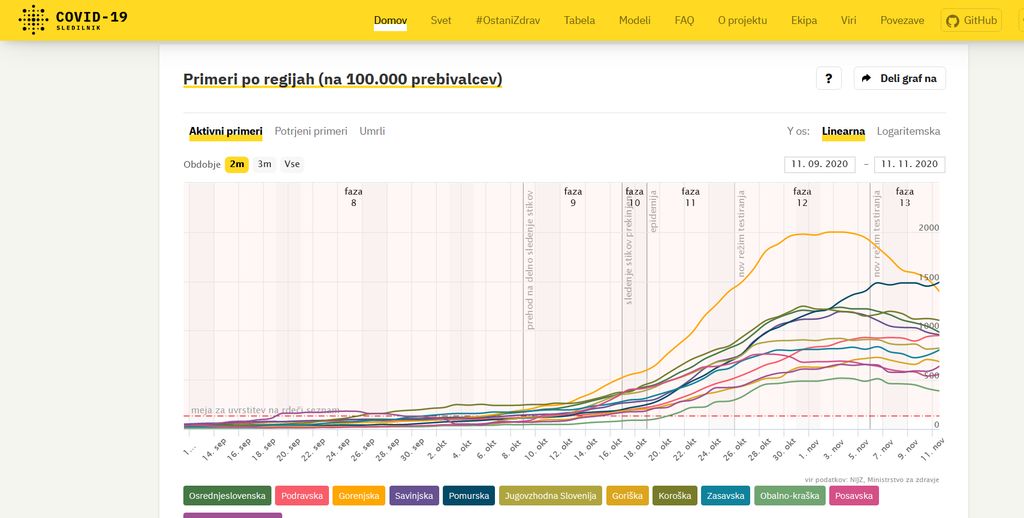Hide the Pomurska region series
The height and width of the screenshot is (518, 1024).
[x=469, y=496]
